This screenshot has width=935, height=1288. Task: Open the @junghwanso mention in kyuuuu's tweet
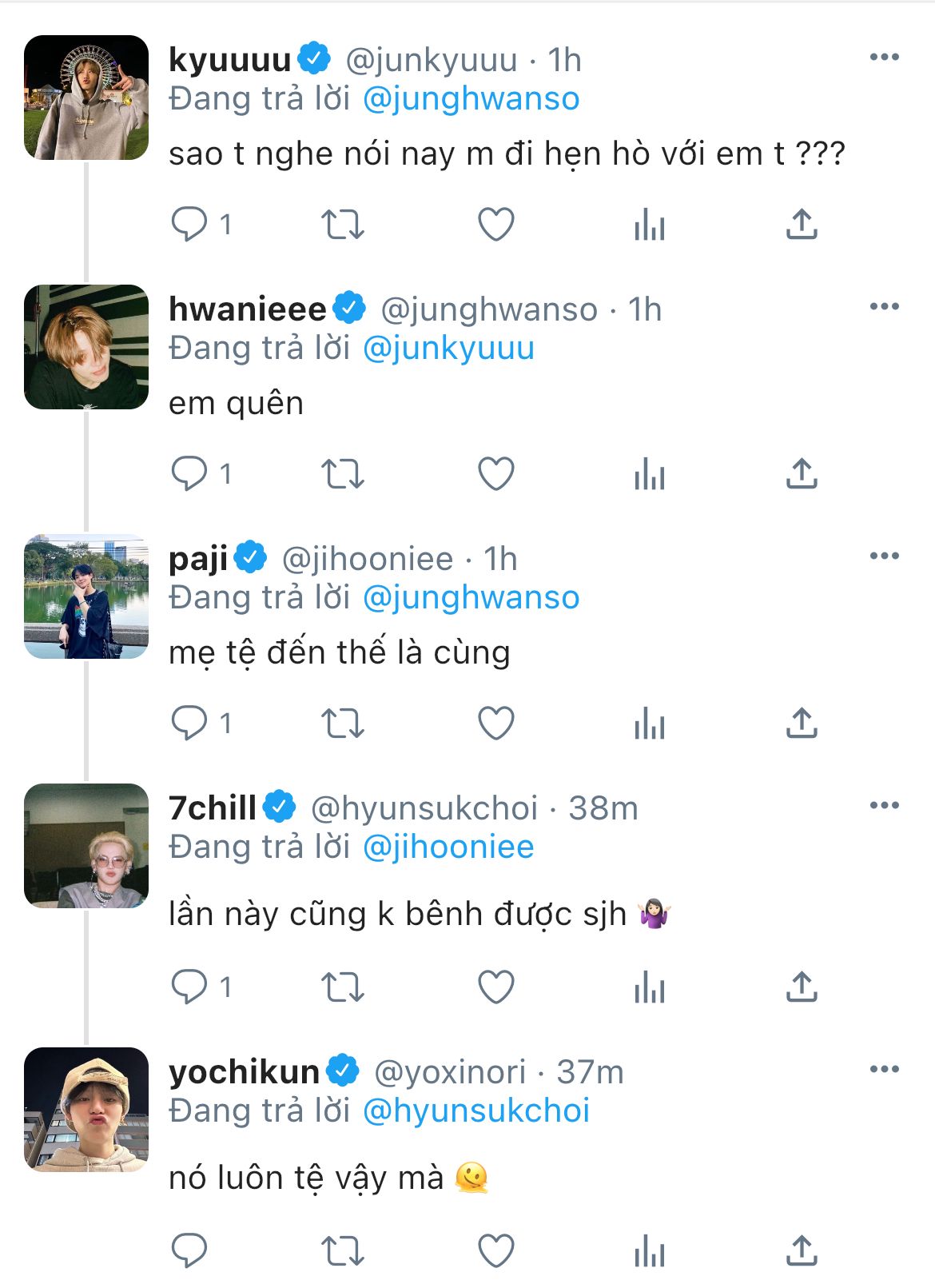pyautogui.click(x=471, y=99)
